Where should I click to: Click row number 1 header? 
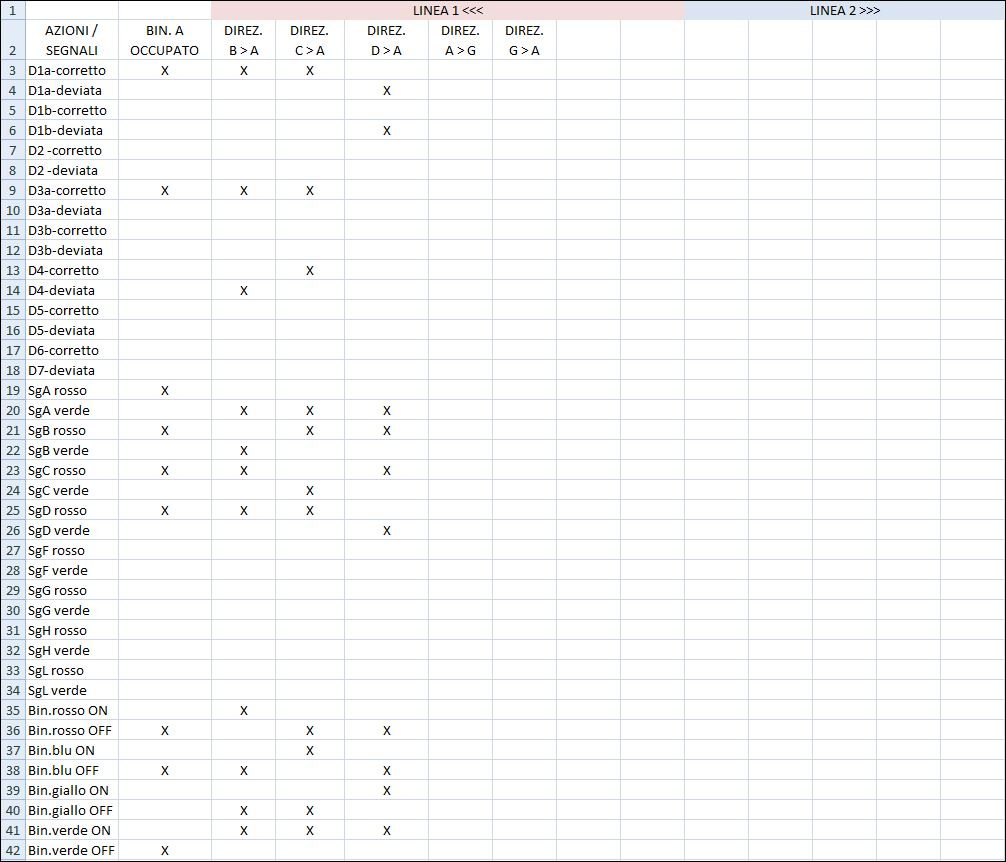point(12,10)
